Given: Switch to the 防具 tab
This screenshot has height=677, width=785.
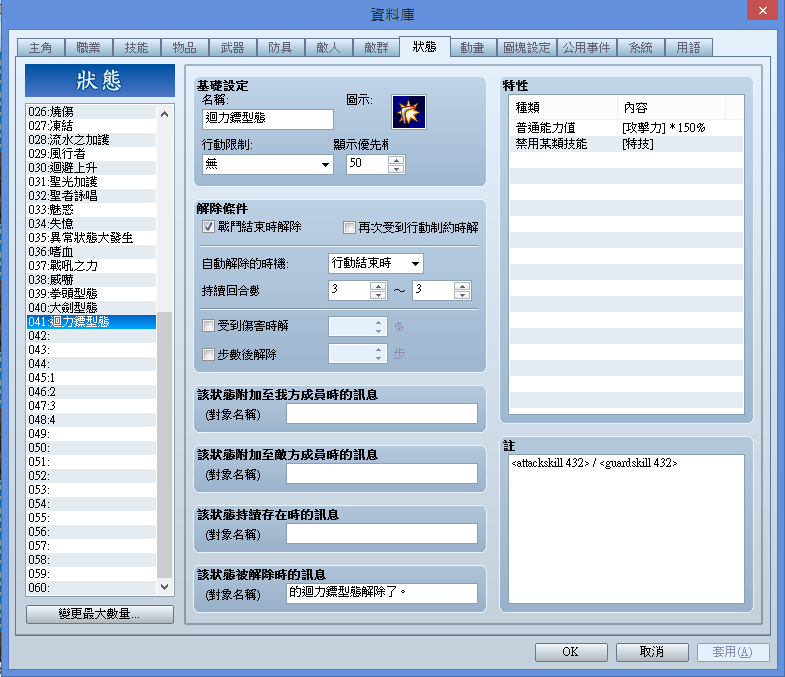Looking at the screenshot, I should tap(280, 48).
